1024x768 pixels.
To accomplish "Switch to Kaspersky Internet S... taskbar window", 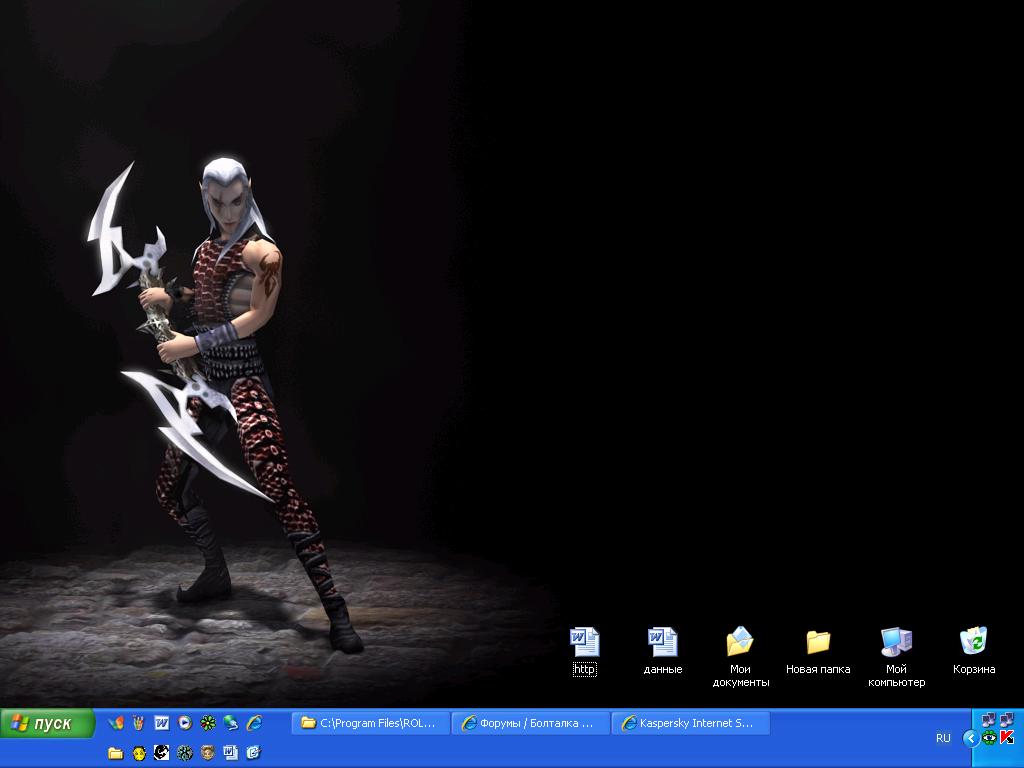I will [x=690, y=723].
